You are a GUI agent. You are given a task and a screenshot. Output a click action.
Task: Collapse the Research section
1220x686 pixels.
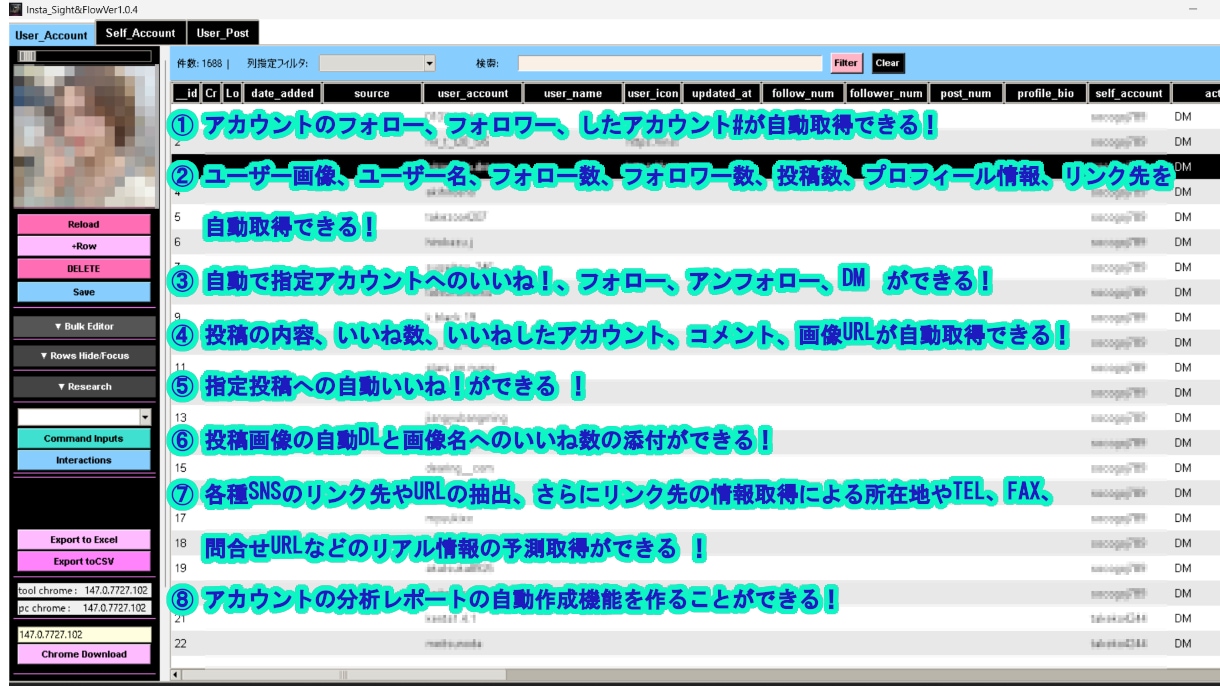[x=84, y=386]
